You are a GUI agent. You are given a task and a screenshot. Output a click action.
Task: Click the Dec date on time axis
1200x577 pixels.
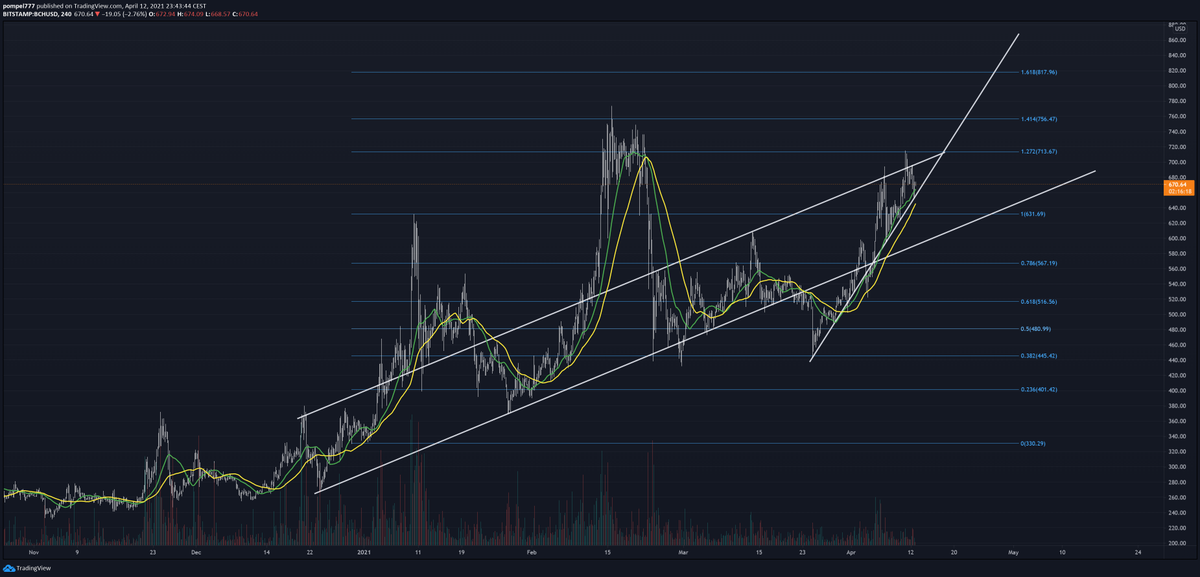[x=195, y=552]
